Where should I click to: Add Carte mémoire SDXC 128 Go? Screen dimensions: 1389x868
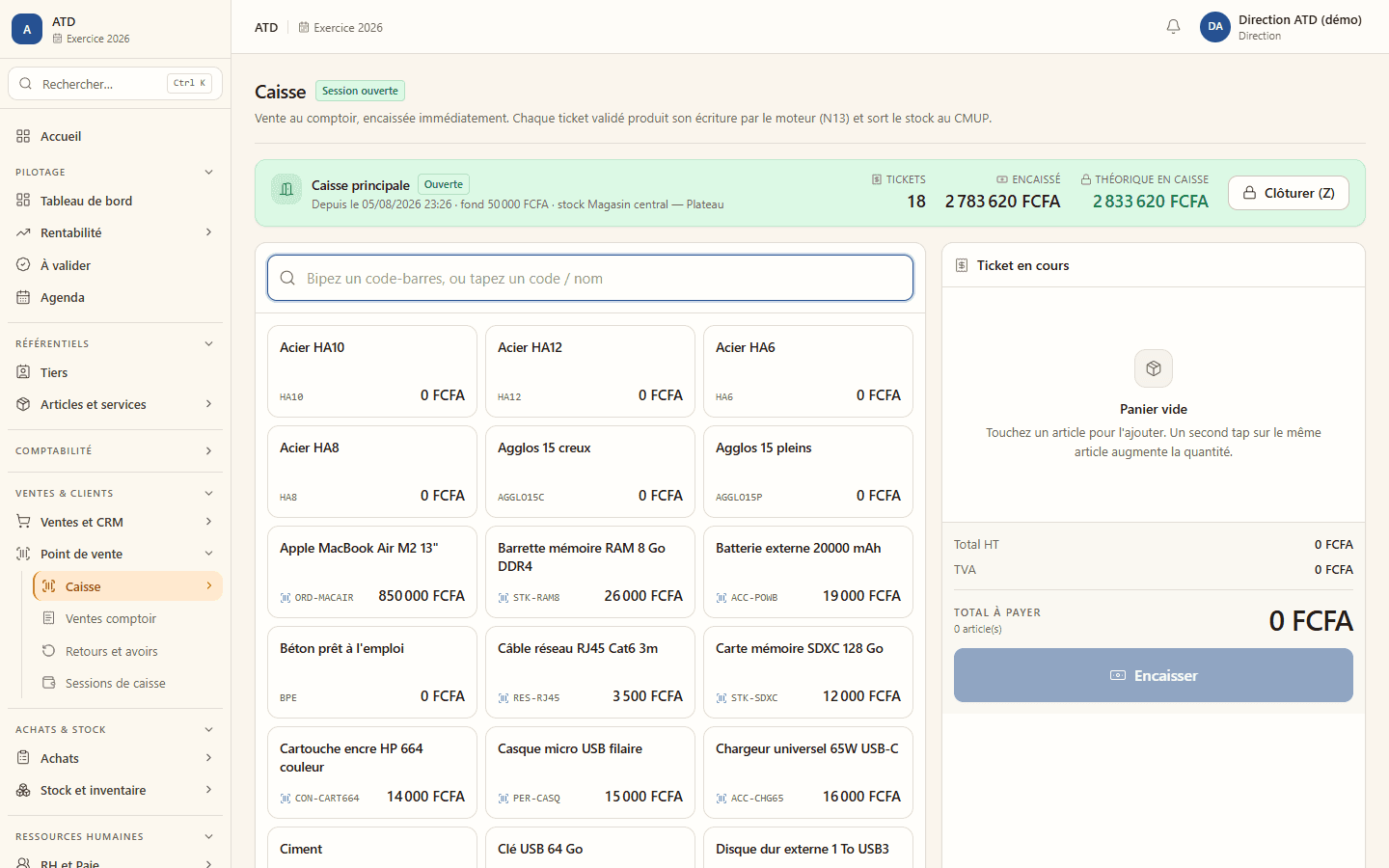pyautogui.click(x=808, y=672)
